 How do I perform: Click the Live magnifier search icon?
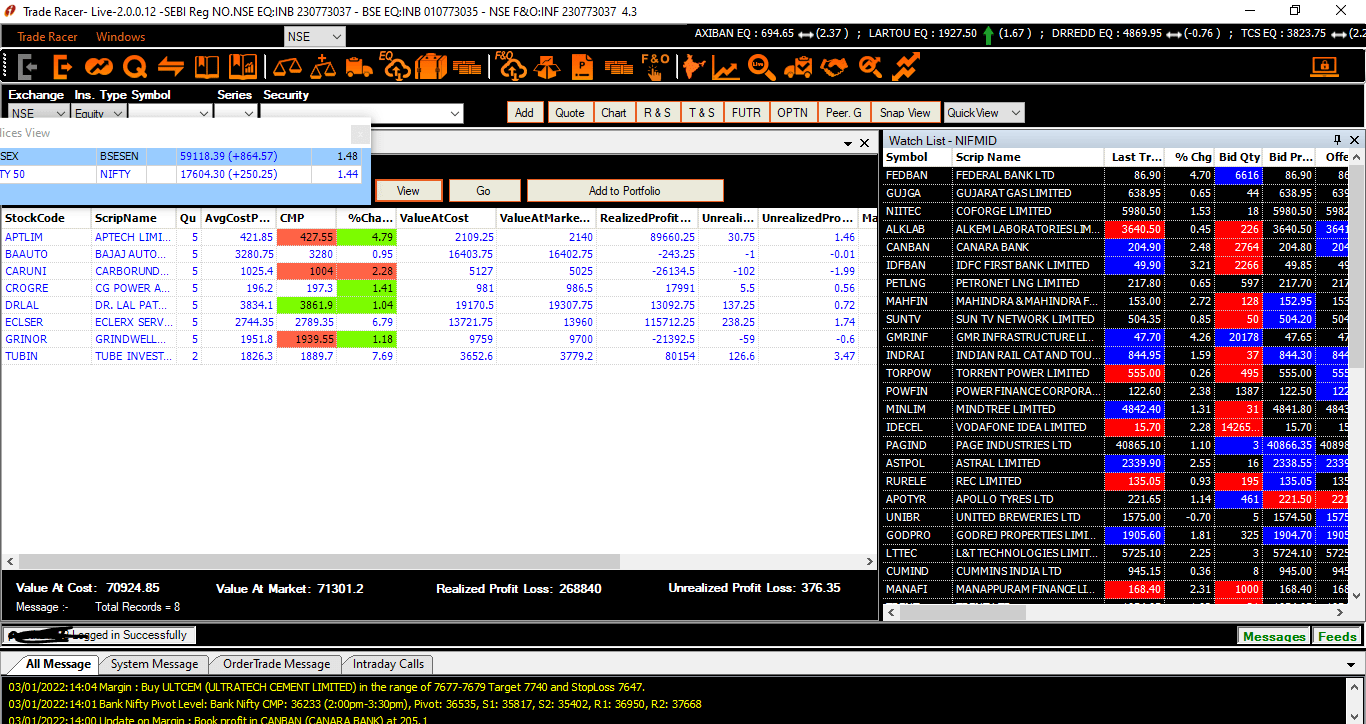tap(763, 67)
